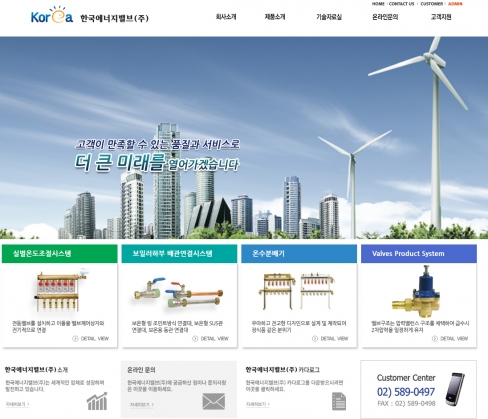Click the catalog document icon
Viewport: 488px width, 419px height.
pyautogui.click(x=339, y=401)
